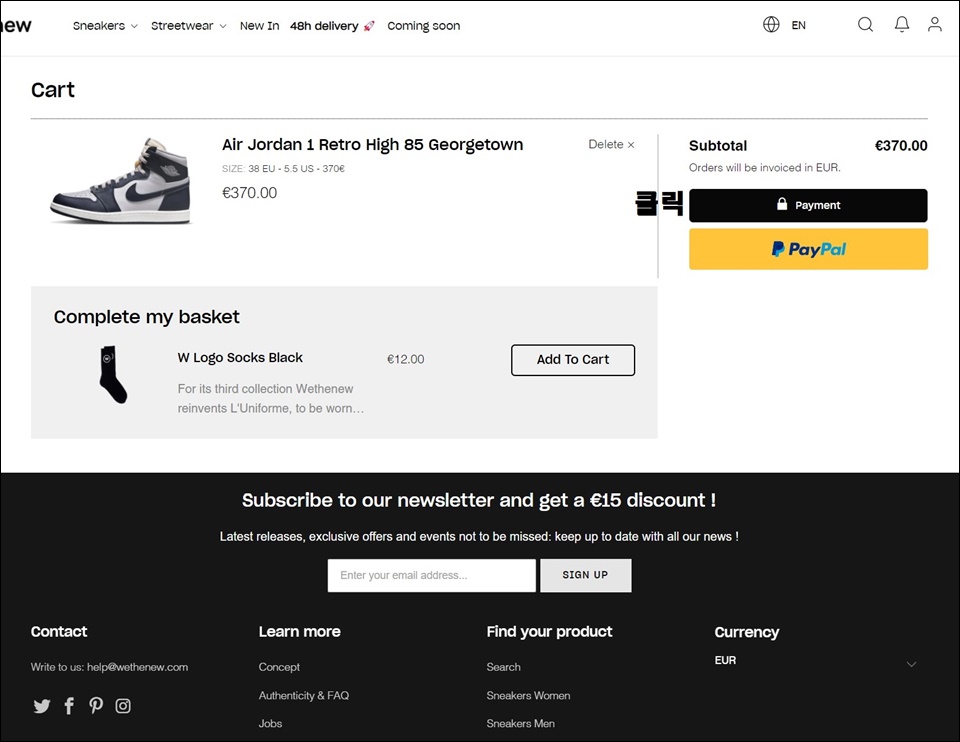Click the help@wethenew.com contact line
Image resolution: width=960 pixels, height=742 pixels.
pos(110,667)
